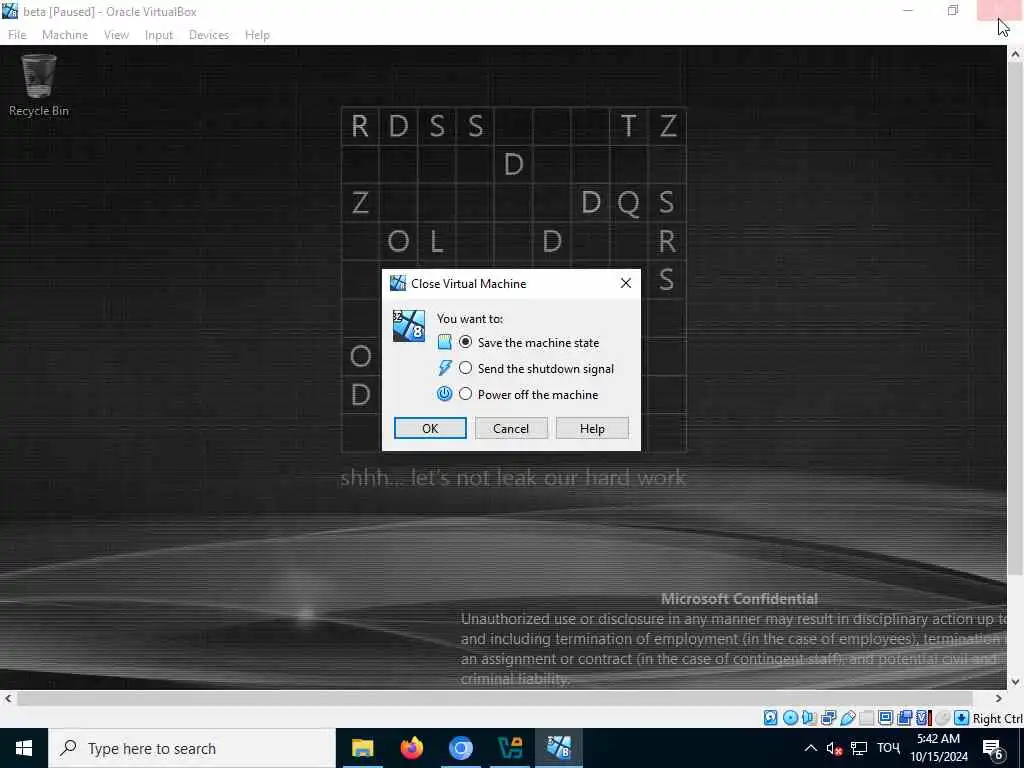Click the USB devices status icon
The width and height of the screenshot is (1024, 768).
848,718
